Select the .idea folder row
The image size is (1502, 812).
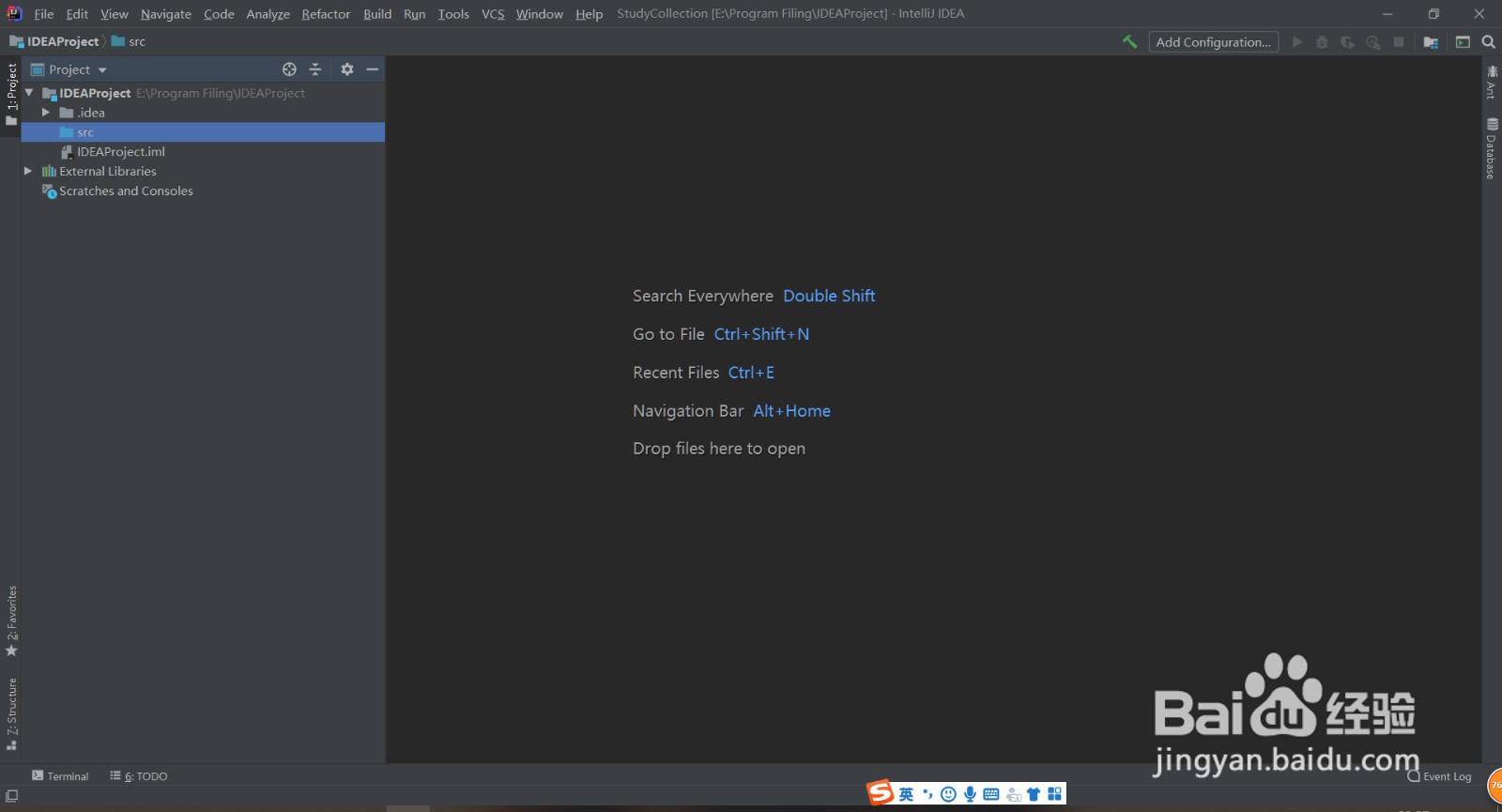(x=203, y=113)
